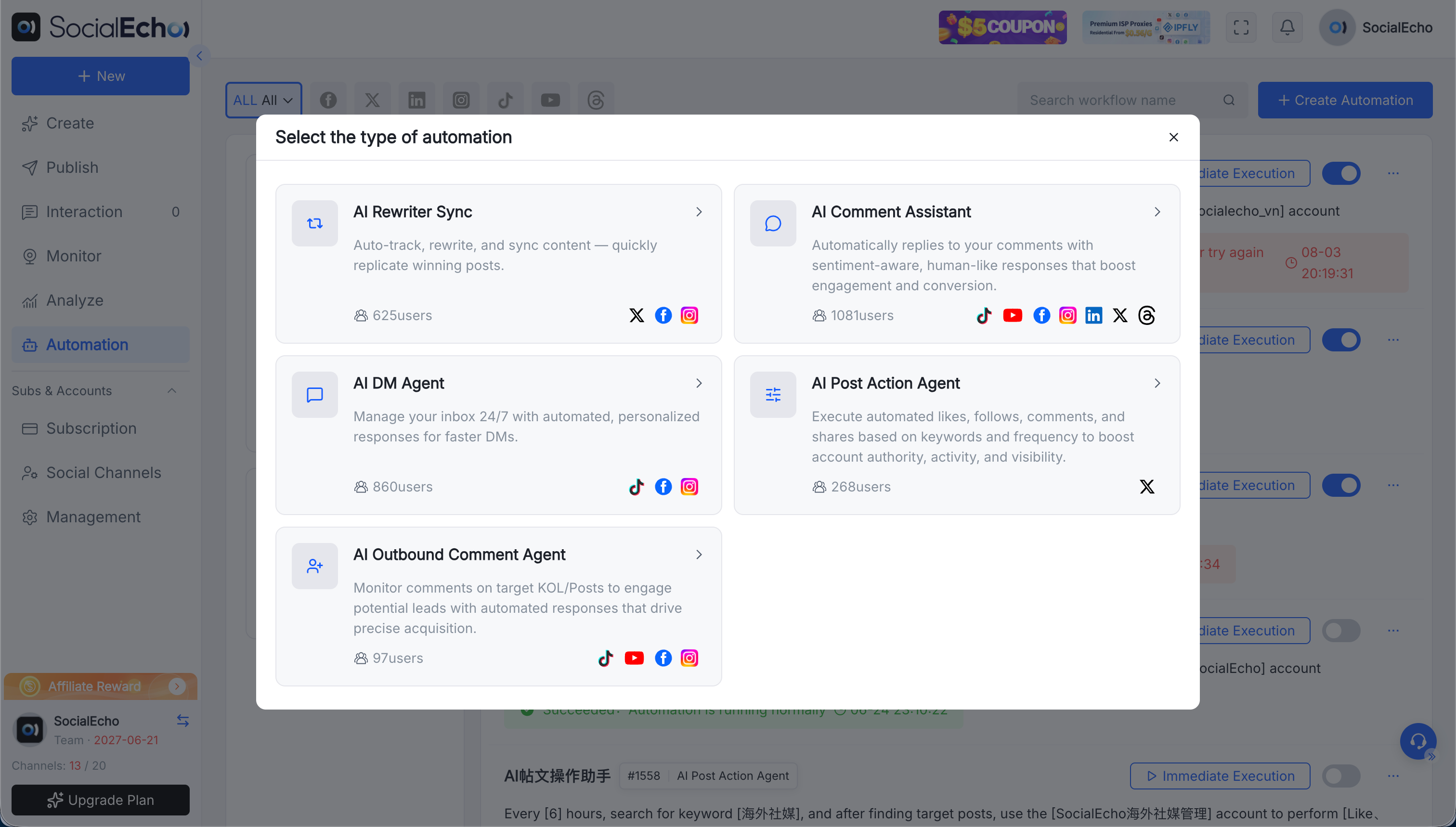This screenshot has height=827, width=1456.
Task: Click the AI Outbound Comment Agent user-plus icon
Action: 315,566
